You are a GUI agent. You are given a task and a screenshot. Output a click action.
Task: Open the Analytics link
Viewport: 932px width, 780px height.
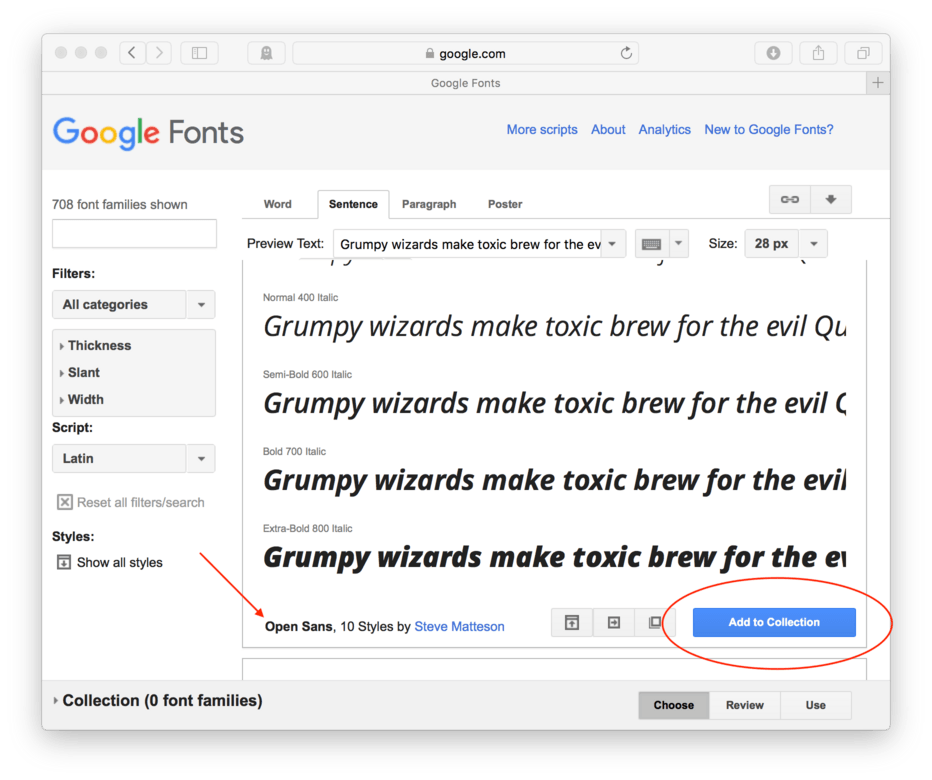pos(665,130)
